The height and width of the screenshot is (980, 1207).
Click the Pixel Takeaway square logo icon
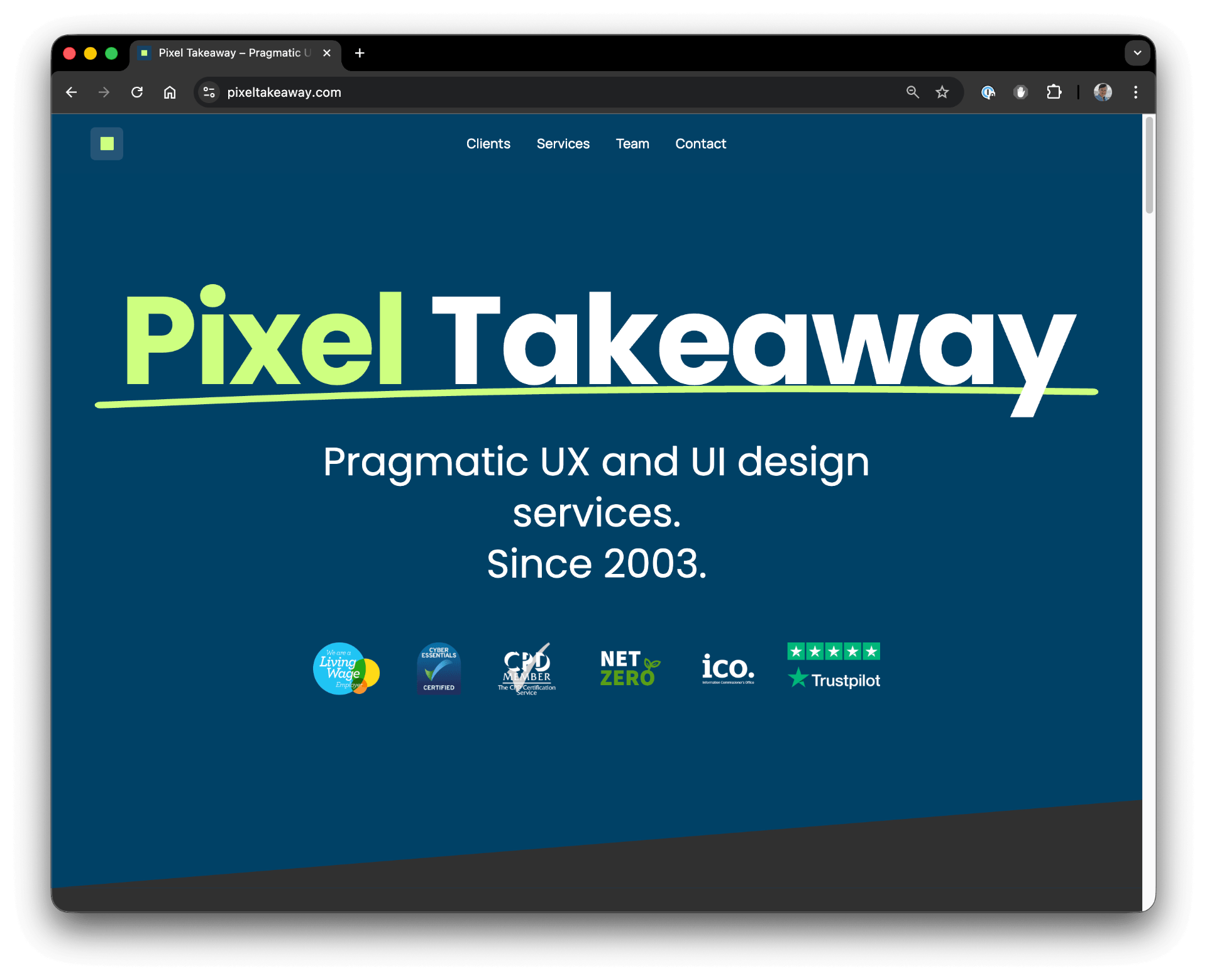(106, 143)
